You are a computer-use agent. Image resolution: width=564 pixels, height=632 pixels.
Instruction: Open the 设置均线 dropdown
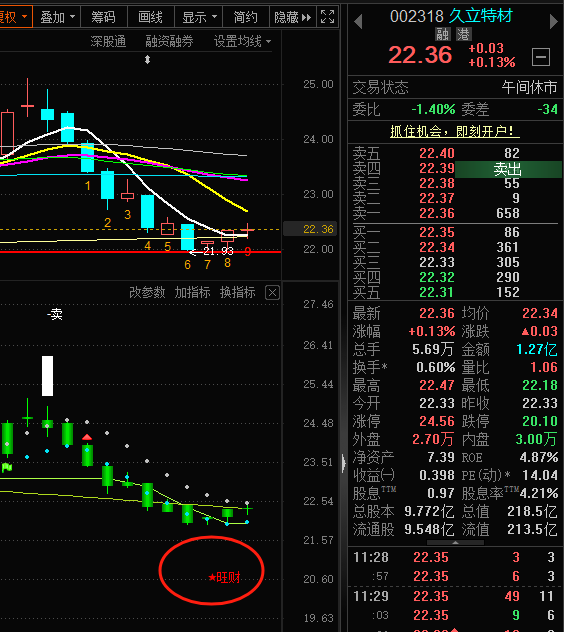pos(242,41)
